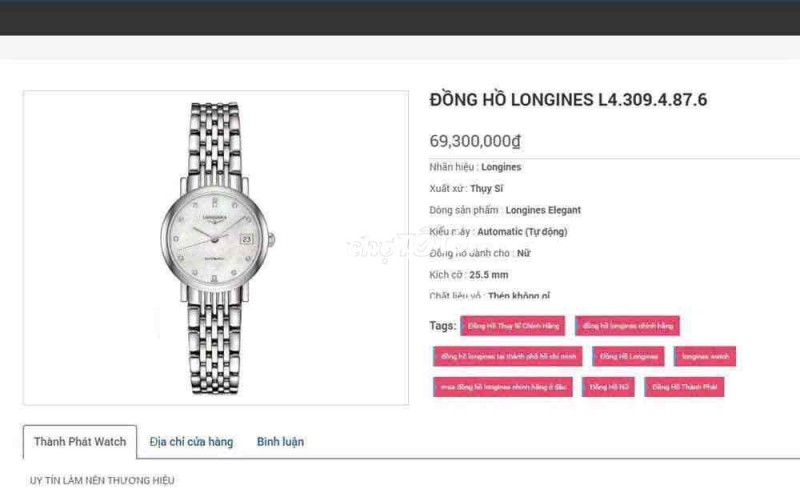Screen dimensions: 800x489
Task: Click the Longines brand name link
Action: (501, 167)
